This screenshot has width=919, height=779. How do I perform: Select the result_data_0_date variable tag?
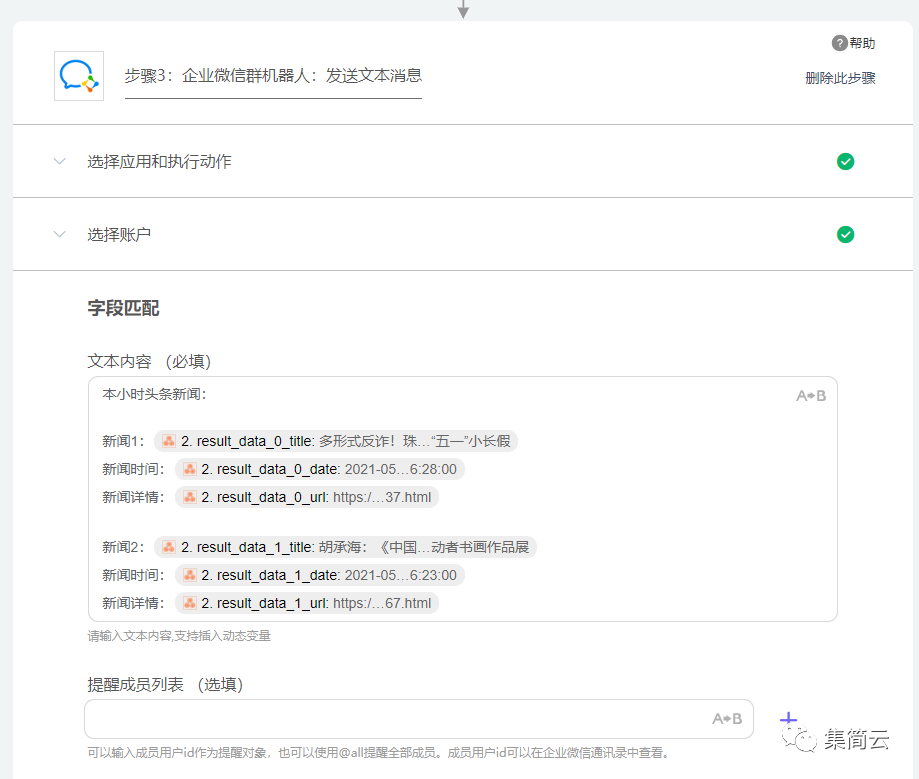coord(320,470)
